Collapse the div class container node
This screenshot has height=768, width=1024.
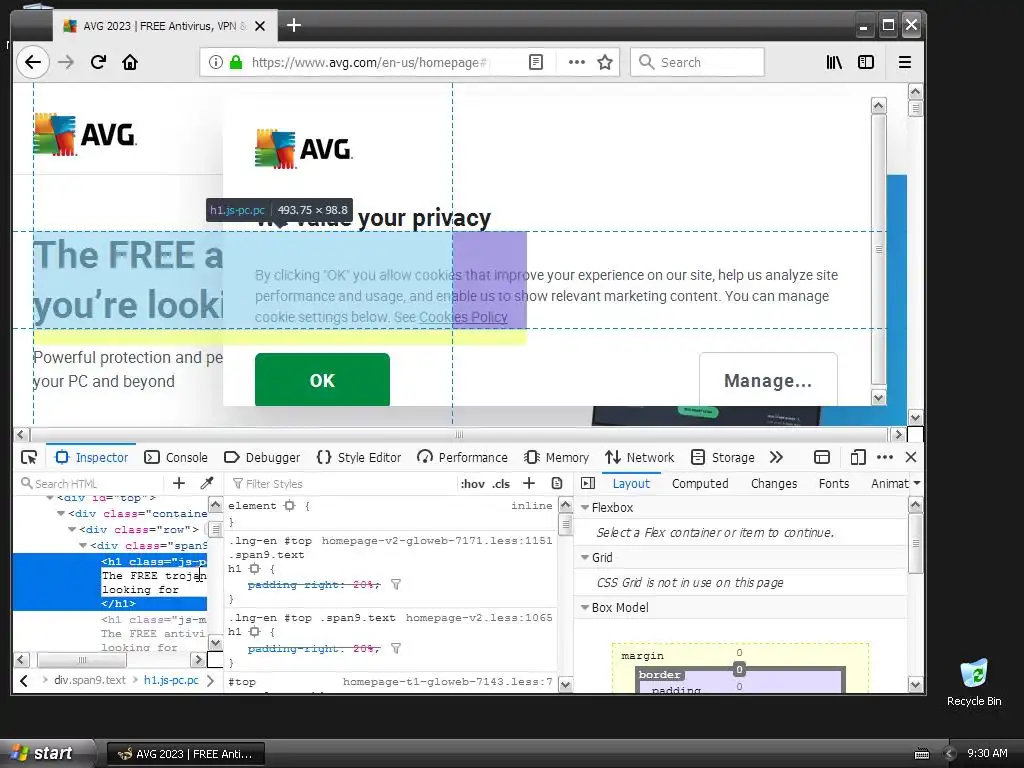point(61,513)
